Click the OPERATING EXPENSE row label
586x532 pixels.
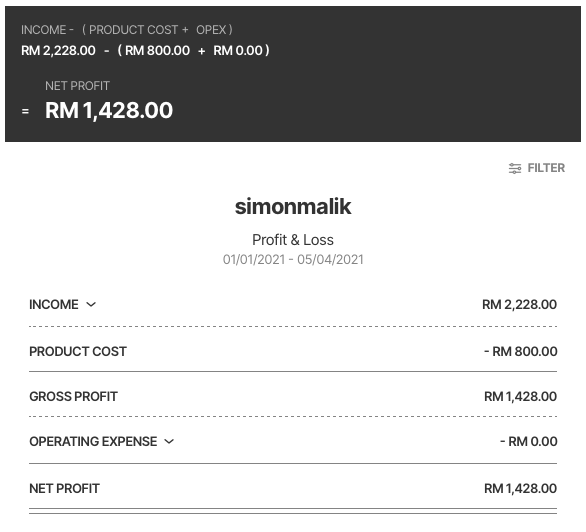(93, 442)
